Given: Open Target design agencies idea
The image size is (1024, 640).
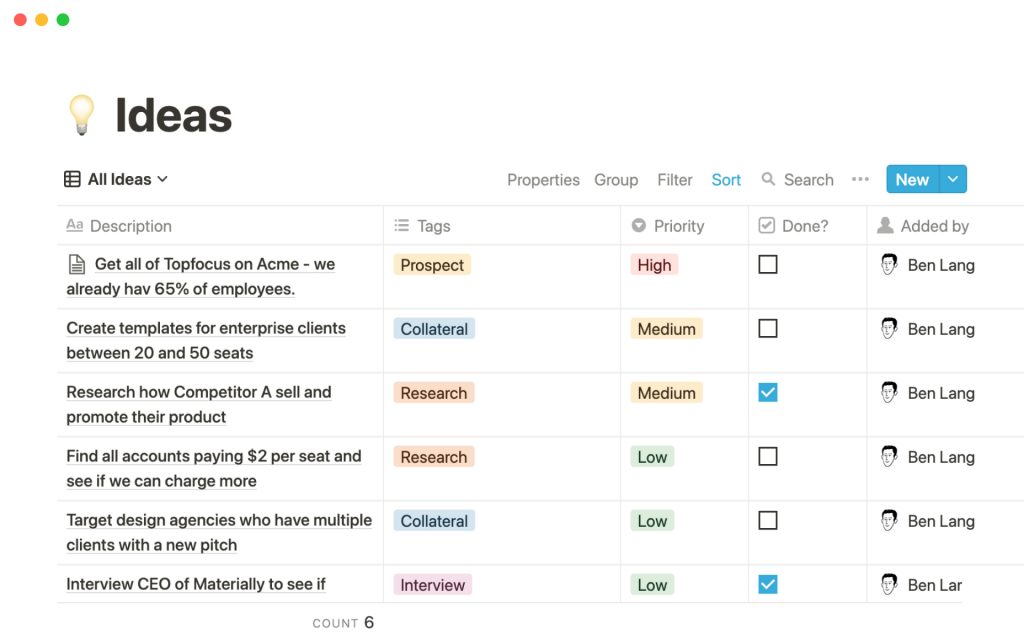Looking at the screenshot, I should pyautogui.click(x=219, y=532).
